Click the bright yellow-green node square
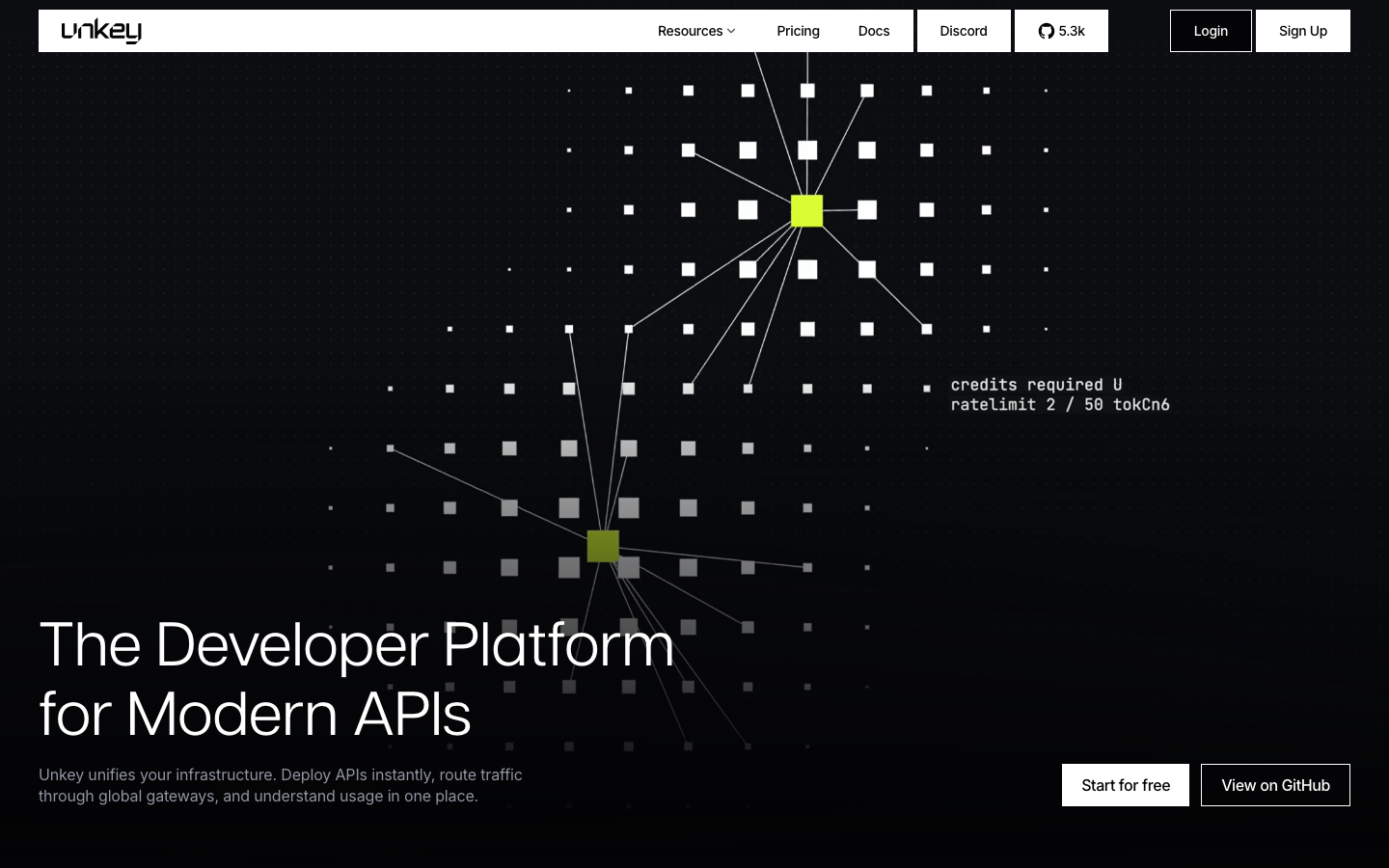Viewport: 1389px width, 868px height. (x=807, y=210)
